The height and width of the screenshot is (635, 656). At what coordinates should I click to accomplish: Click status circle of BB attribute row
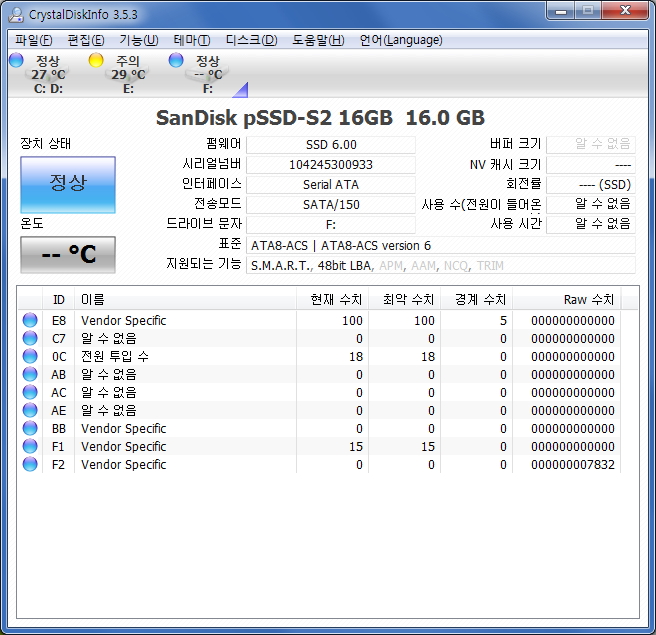tap(30, 428)
